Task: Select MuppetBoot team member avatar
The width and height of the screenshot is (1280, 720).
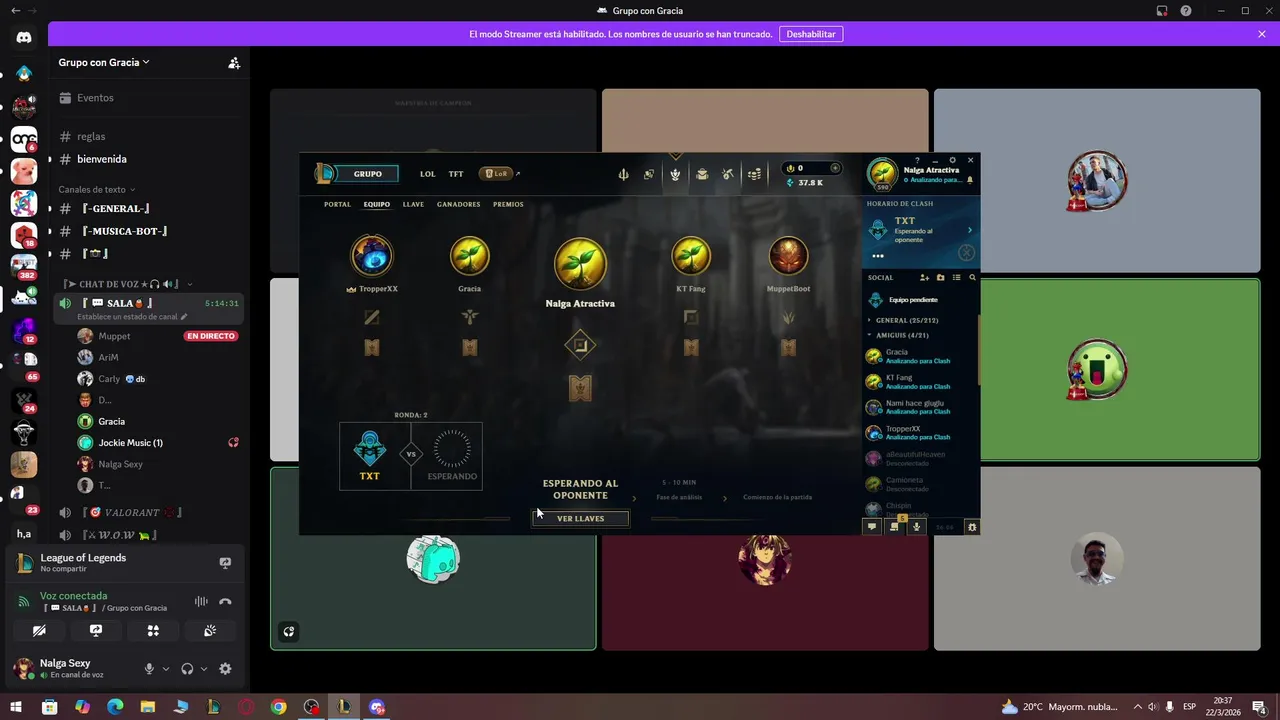Action: tap(788, 256)
